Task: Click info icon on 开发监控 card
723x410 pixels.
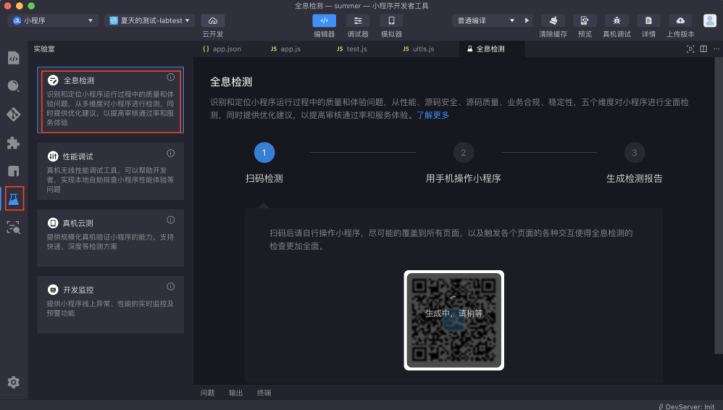Action: click(x=171, y=286)
